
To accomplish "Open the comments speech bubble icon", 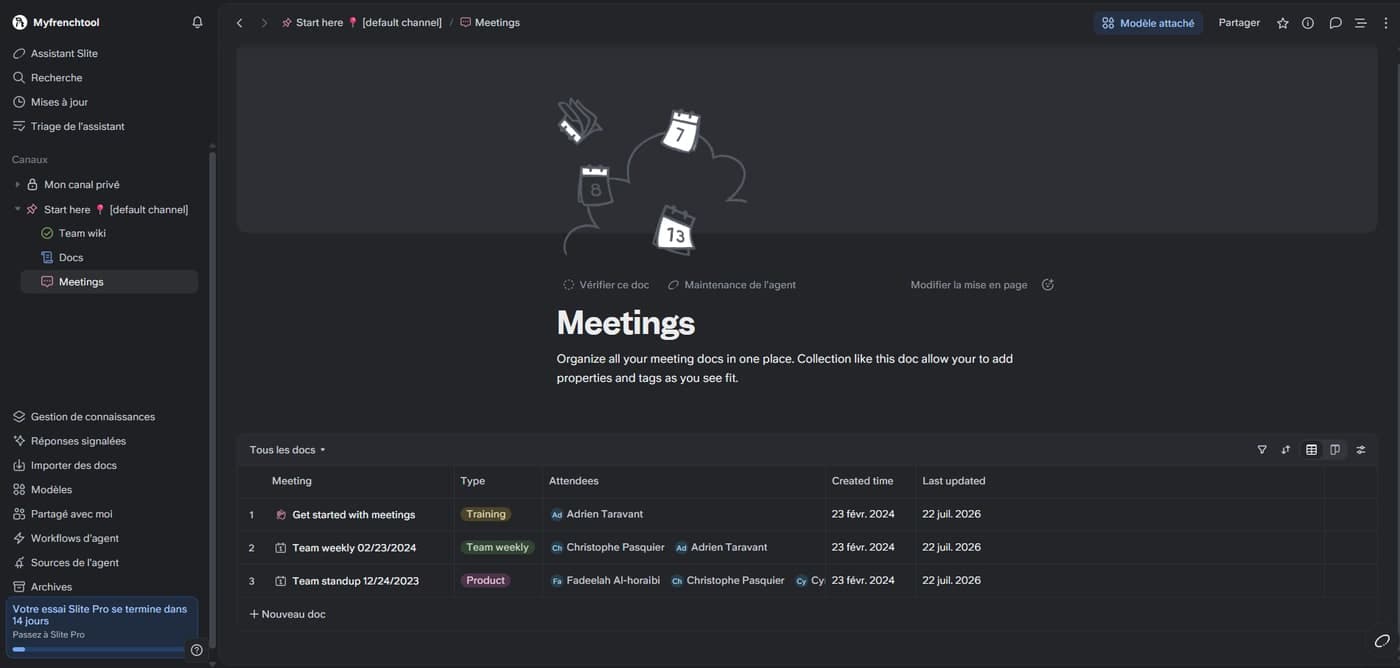I will 1335,23.
